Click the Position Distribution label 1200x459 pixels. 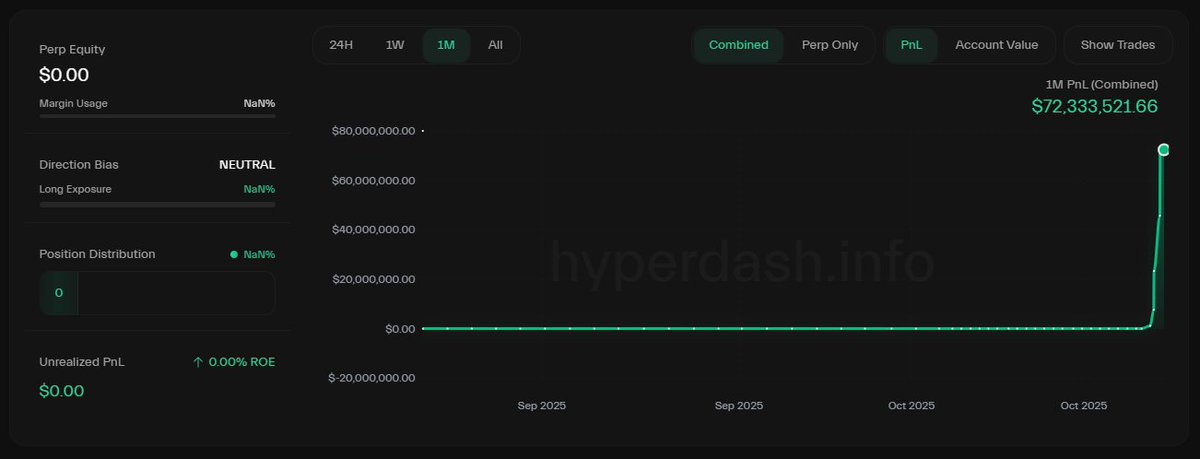(x=97, y=254)
